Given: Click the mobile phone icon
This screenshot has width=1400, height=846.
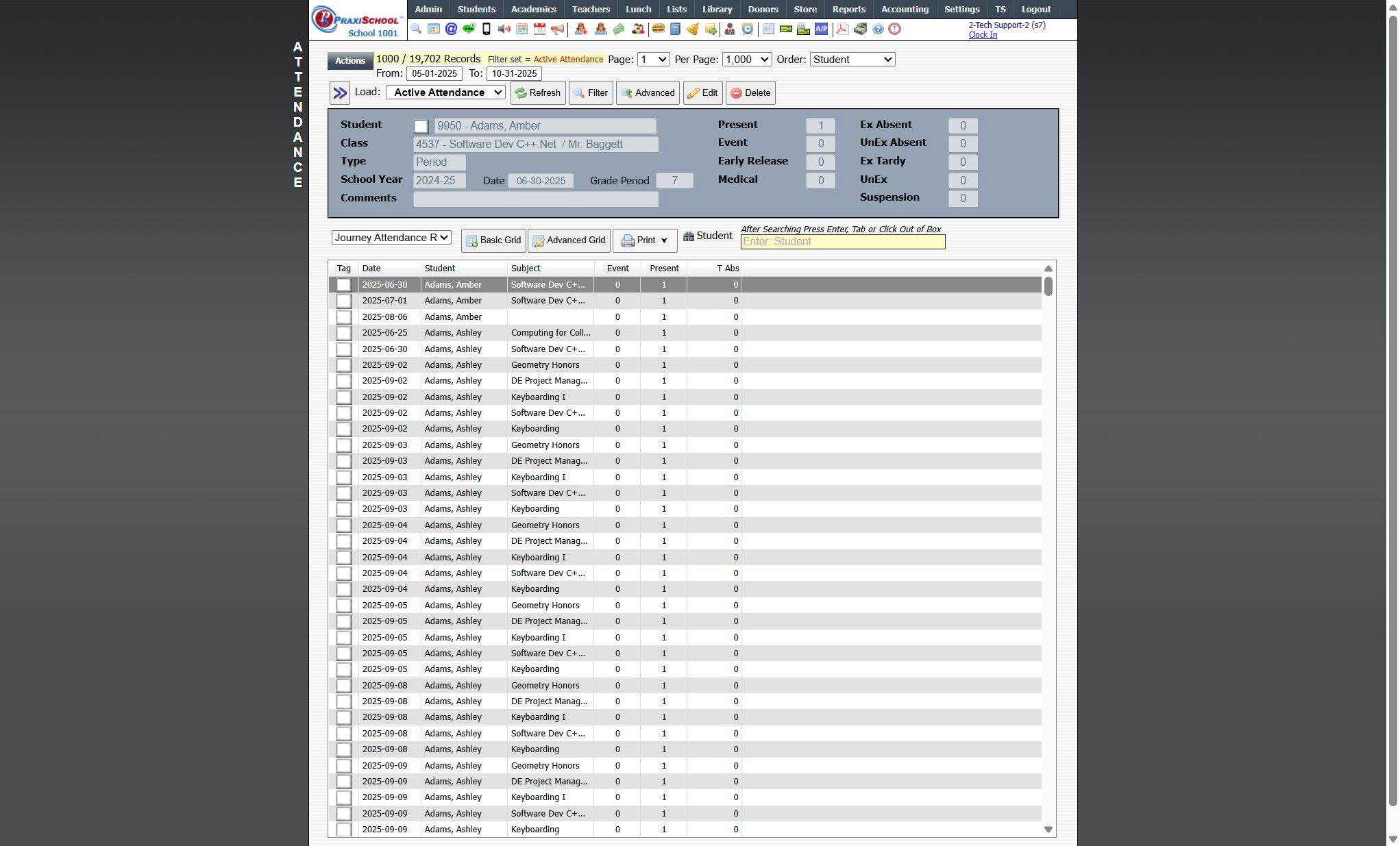Looking at the screenshot, I should click(x=487, y=29).
